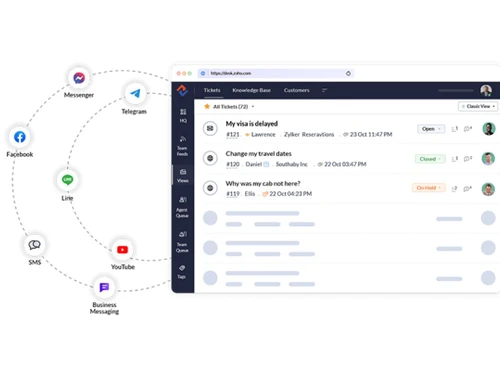The image size is (500, 375).
Task: Click thread count icon on visa ticket
Action: pos(454,129)
